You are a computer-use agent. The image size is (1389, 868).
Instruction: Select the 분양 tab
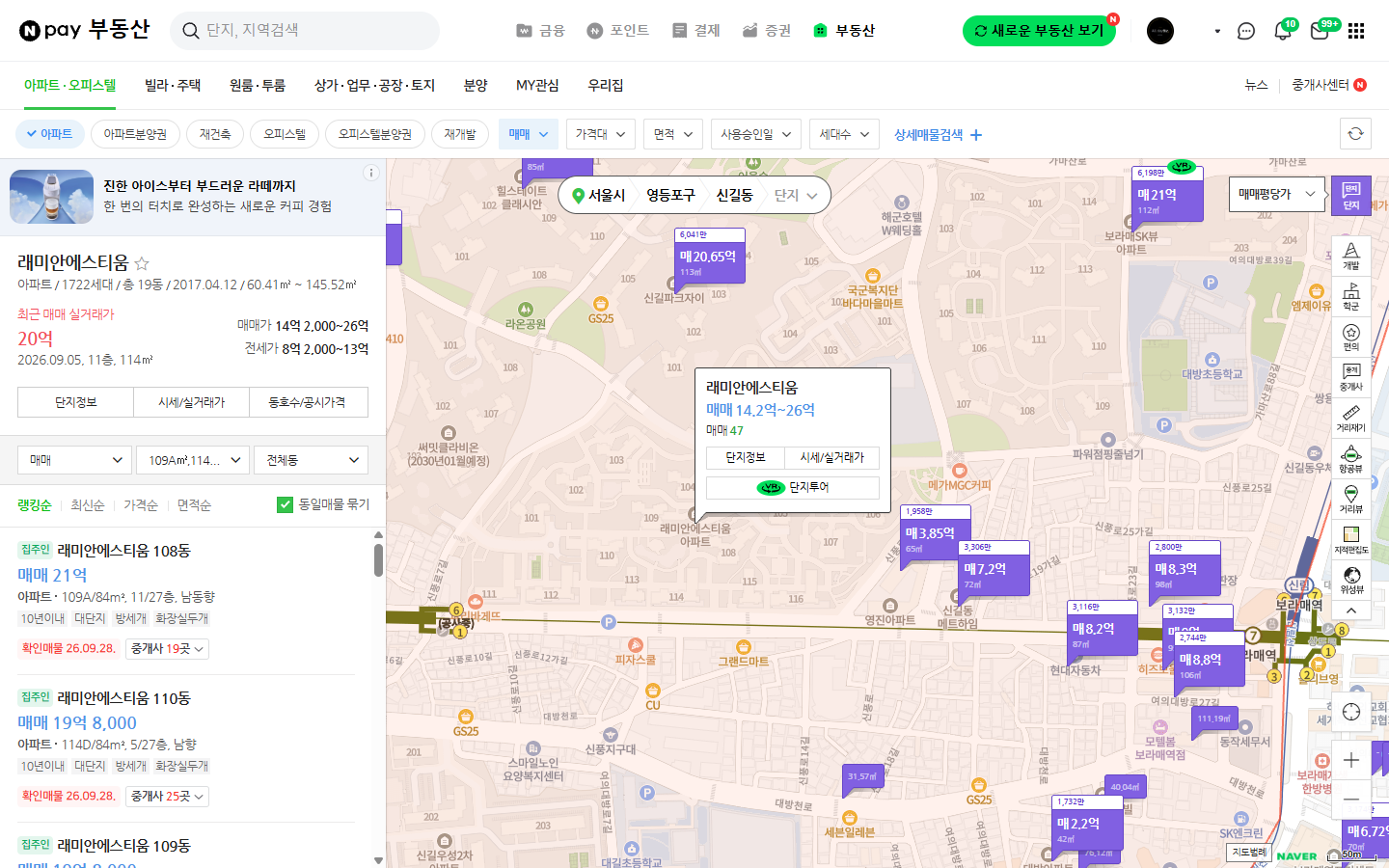[x=476, y=86]
